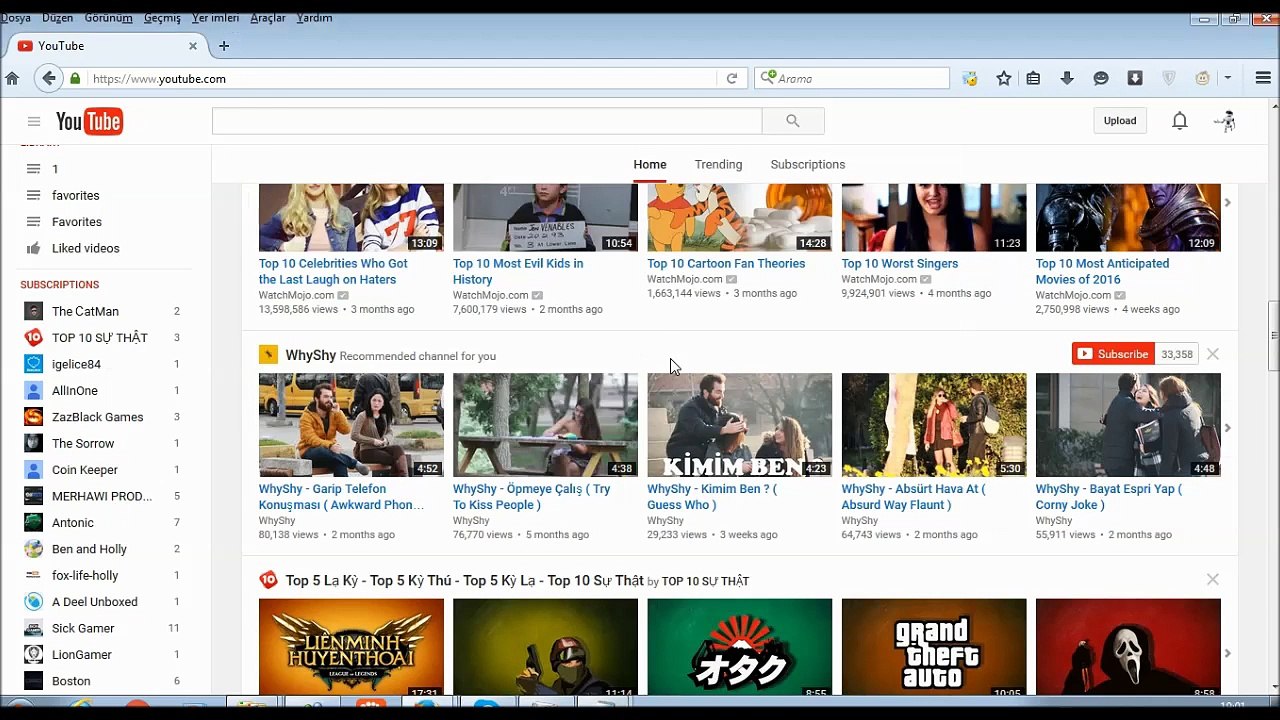
Task: Open YouTube notifications bell
Action: [x=1180, y=121]
